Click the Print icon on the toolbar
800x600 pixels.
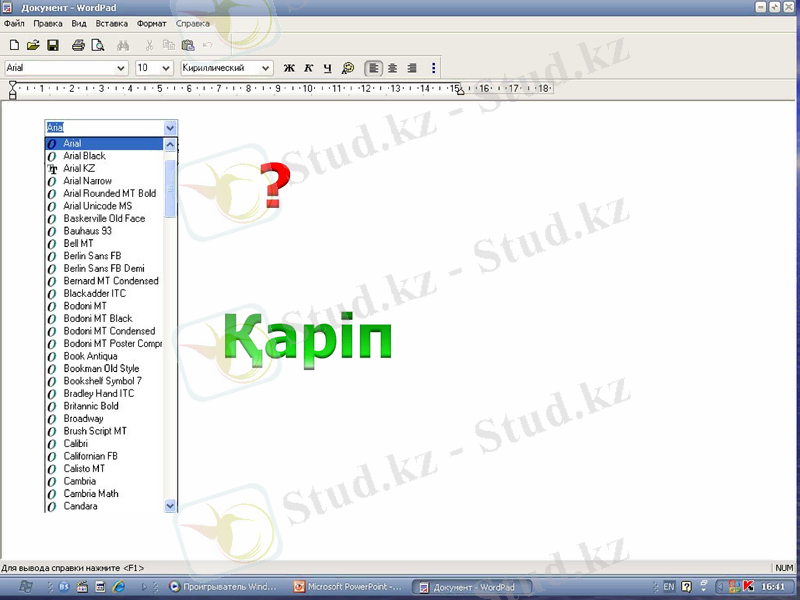pos(77,44)
